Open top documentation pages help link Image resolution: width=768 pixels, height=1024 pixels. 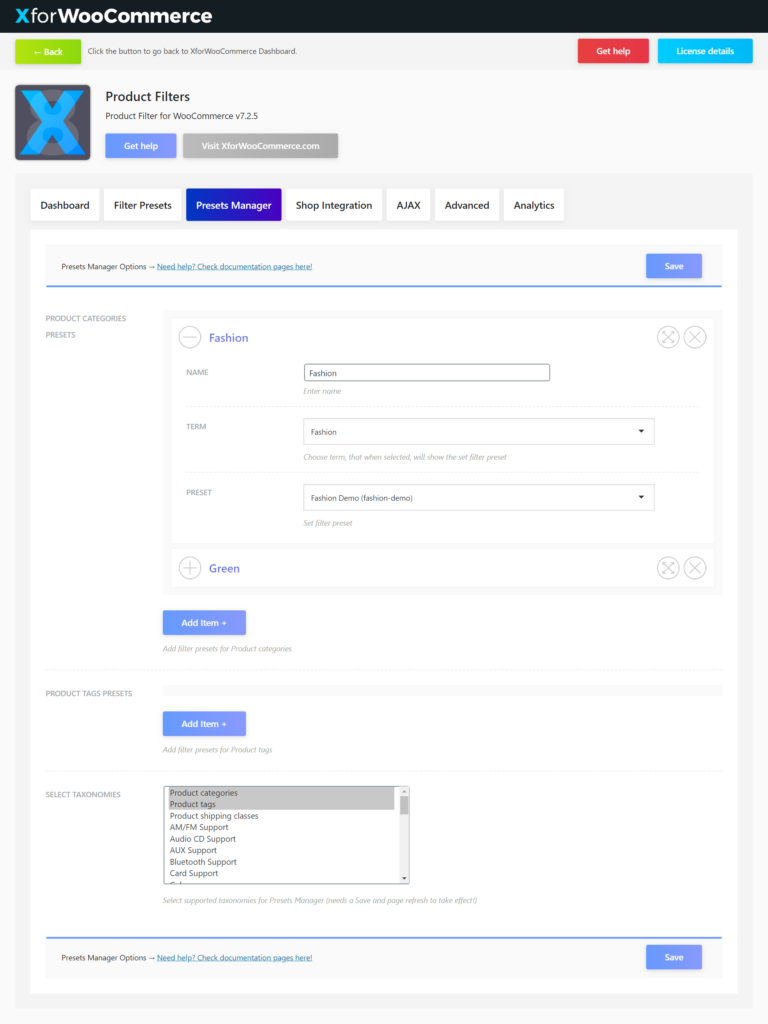(x=234, y=266)
